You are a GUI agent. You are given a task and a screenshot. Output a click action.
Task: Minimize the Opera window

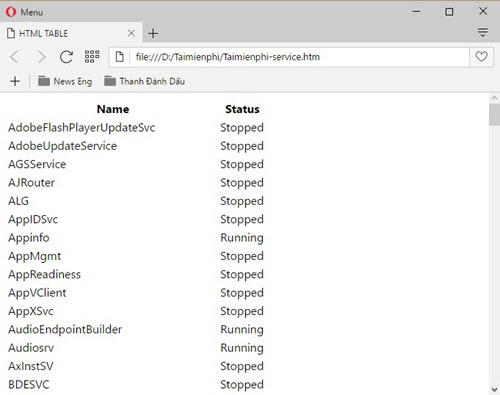[416, 12]
